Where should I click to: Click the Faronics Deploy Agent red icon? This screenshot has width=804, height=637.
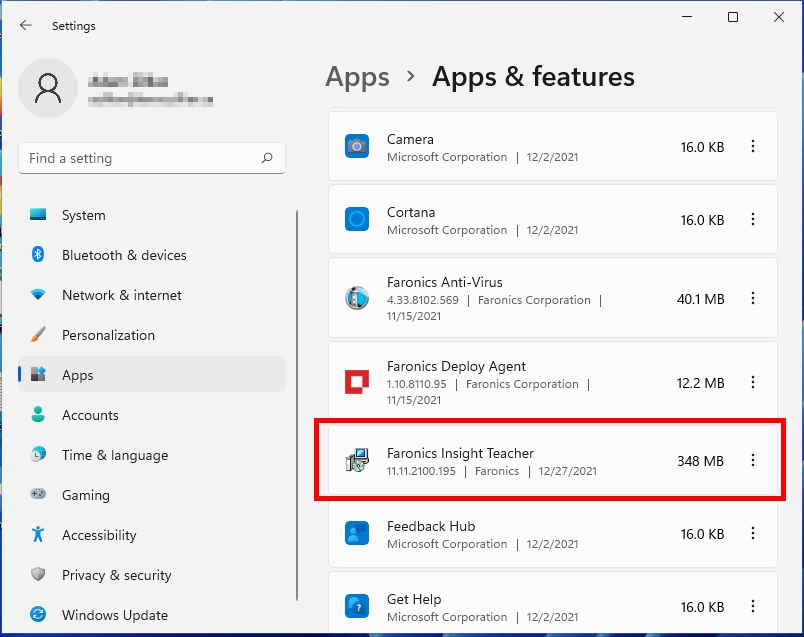(357, 382)
